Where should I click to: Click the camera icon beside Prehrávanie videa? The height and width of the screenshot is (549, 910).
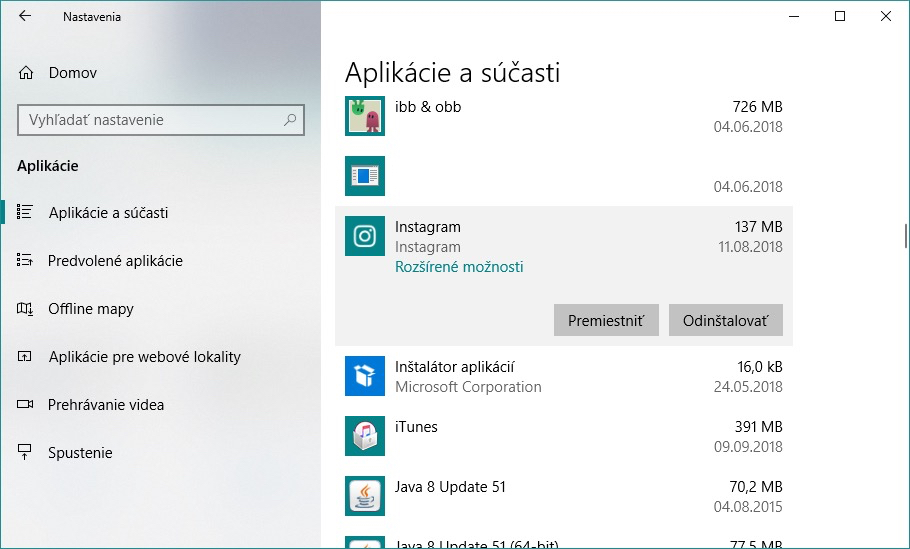coord(24,404)
